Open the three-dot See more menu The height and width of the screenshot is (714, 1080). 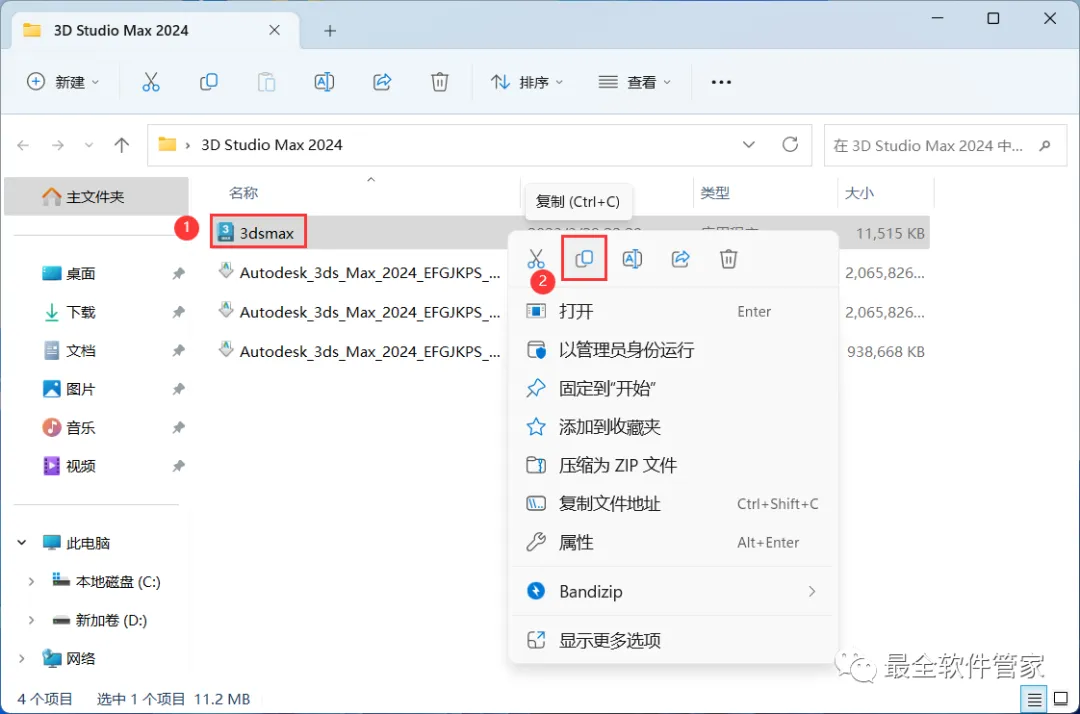721,82
